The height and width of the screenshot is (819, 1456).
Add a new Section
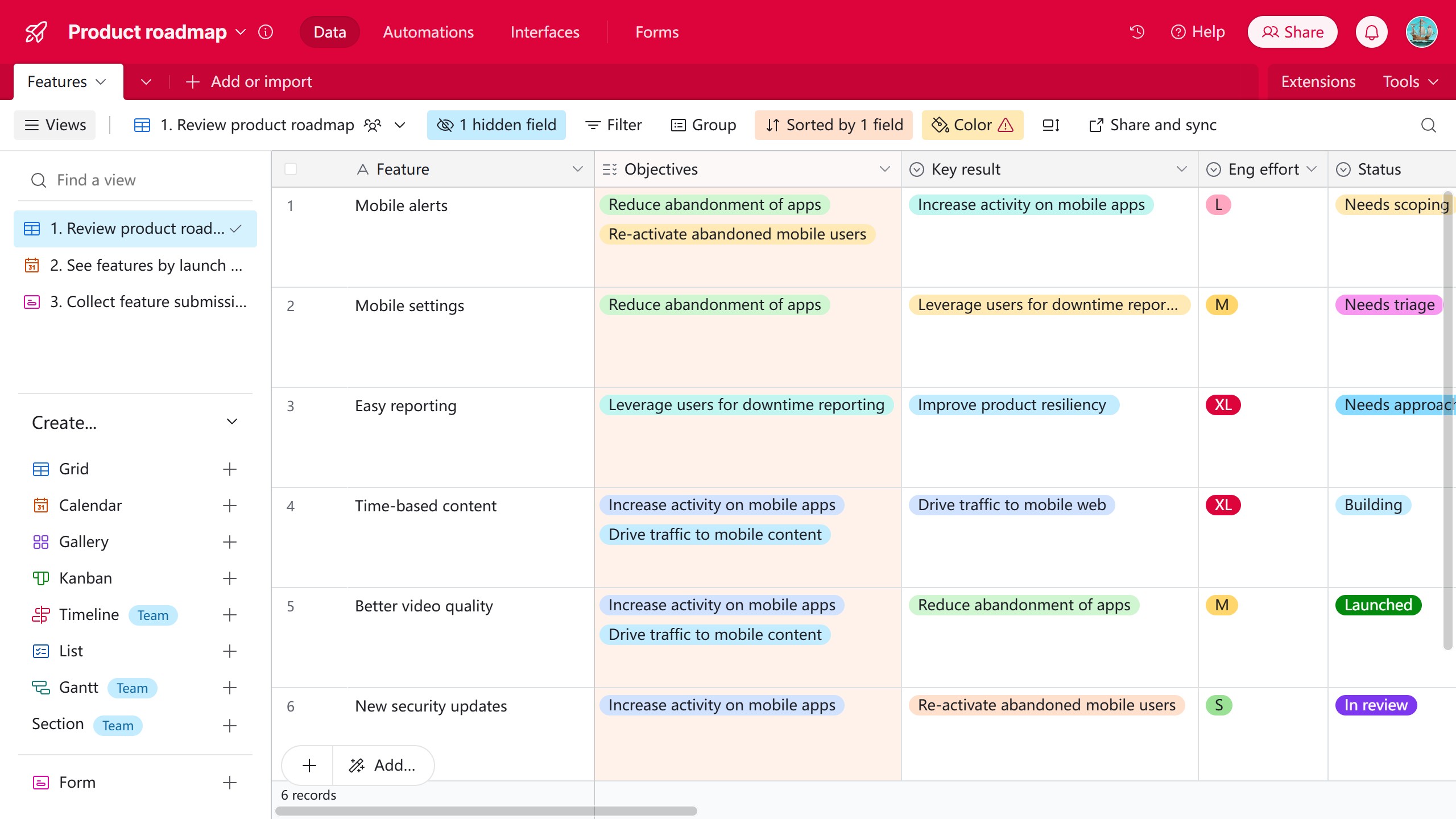229,726
